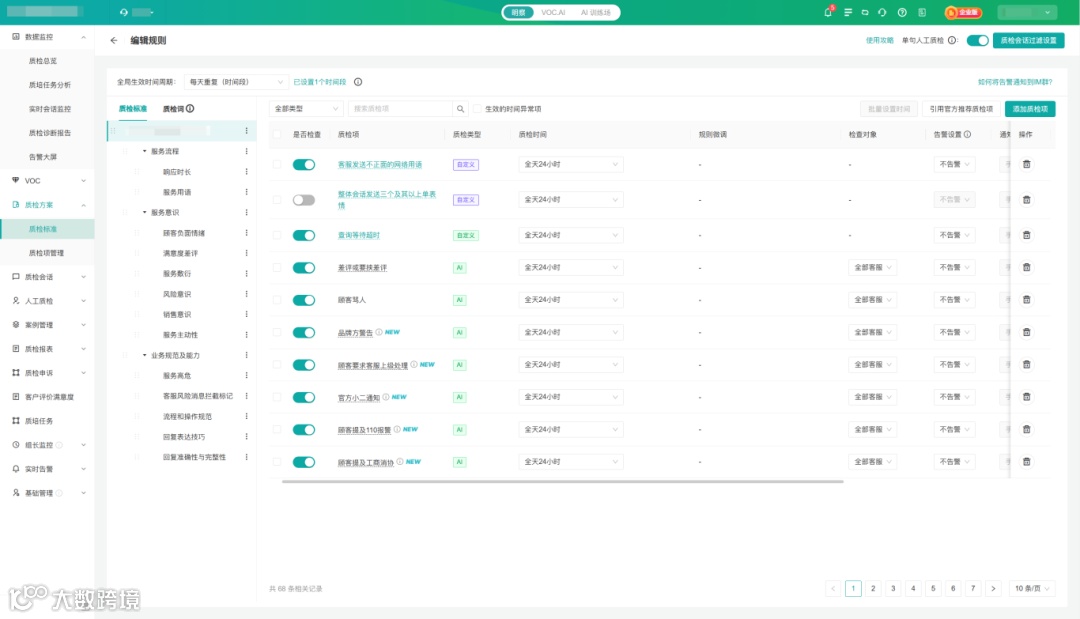The width and height of the screenshot is (1080, 619).
Task: Open the 10条/页 page size dropdown
Action: (x=1031, y=589)
